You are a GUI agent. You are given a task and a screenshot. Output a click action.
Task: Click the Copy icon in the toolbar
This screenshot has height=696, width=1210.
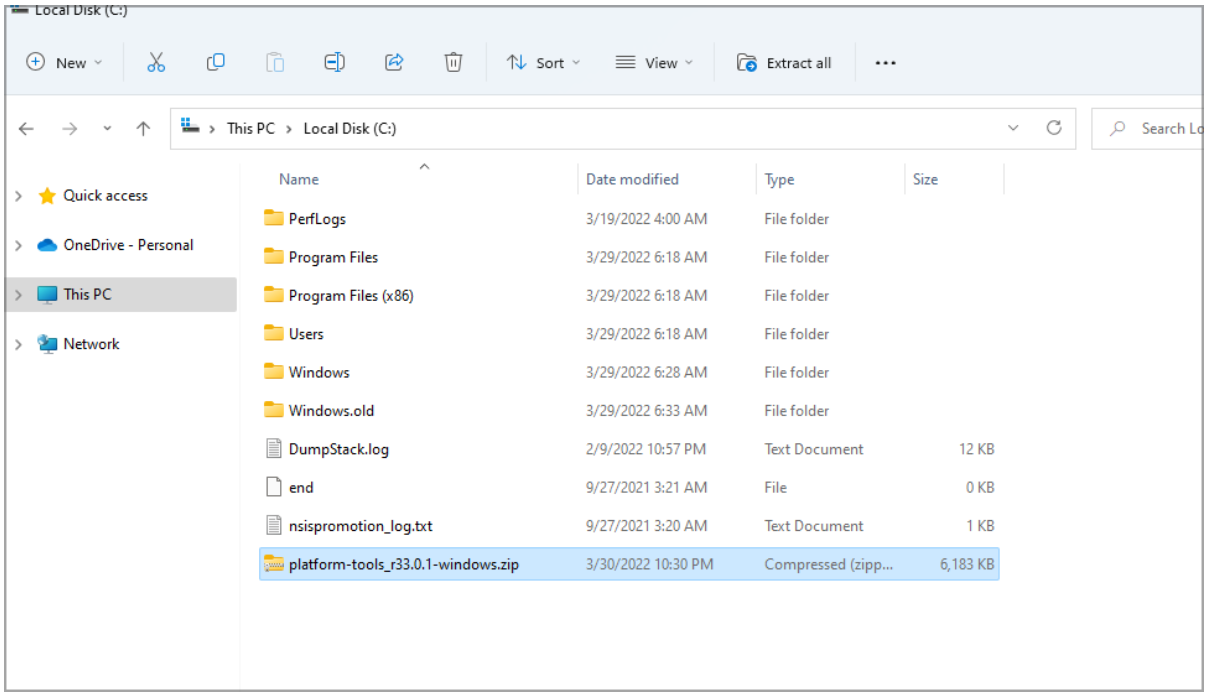(x=215, y=62)
